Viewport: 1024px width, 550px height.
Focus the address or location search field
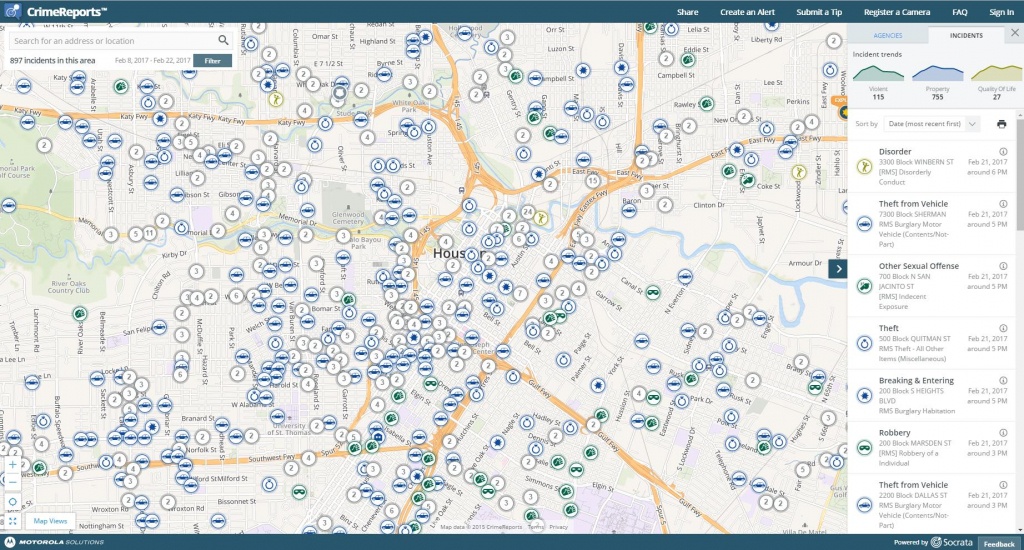click(112, 41)
